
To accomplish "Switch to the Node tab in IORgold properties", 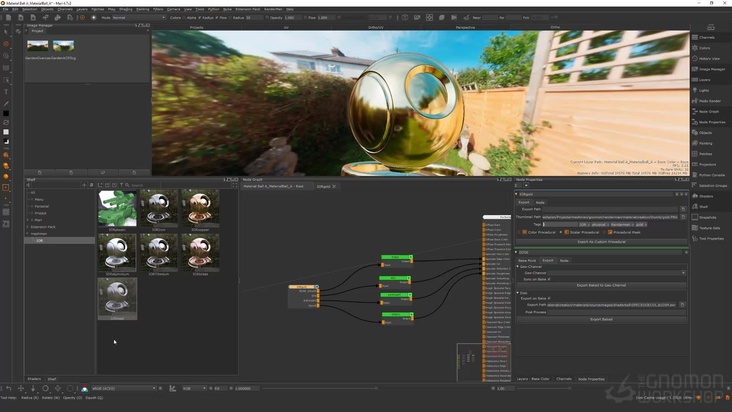I will (x=540, y=203).
